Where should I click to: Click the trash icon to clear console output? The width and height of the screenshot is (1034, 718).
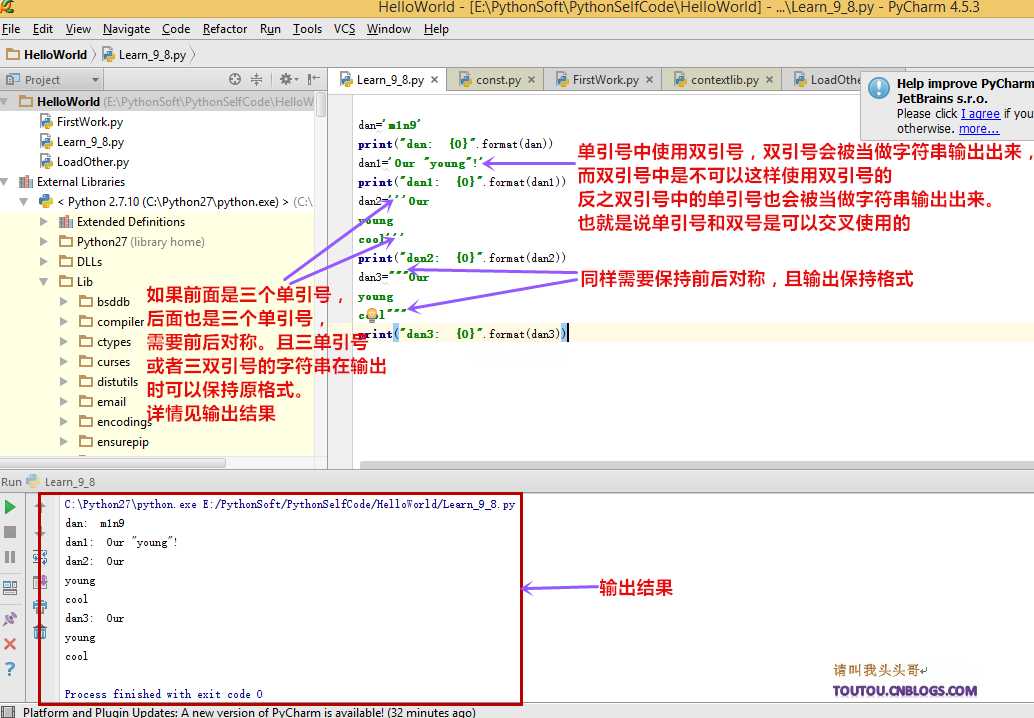40,632
